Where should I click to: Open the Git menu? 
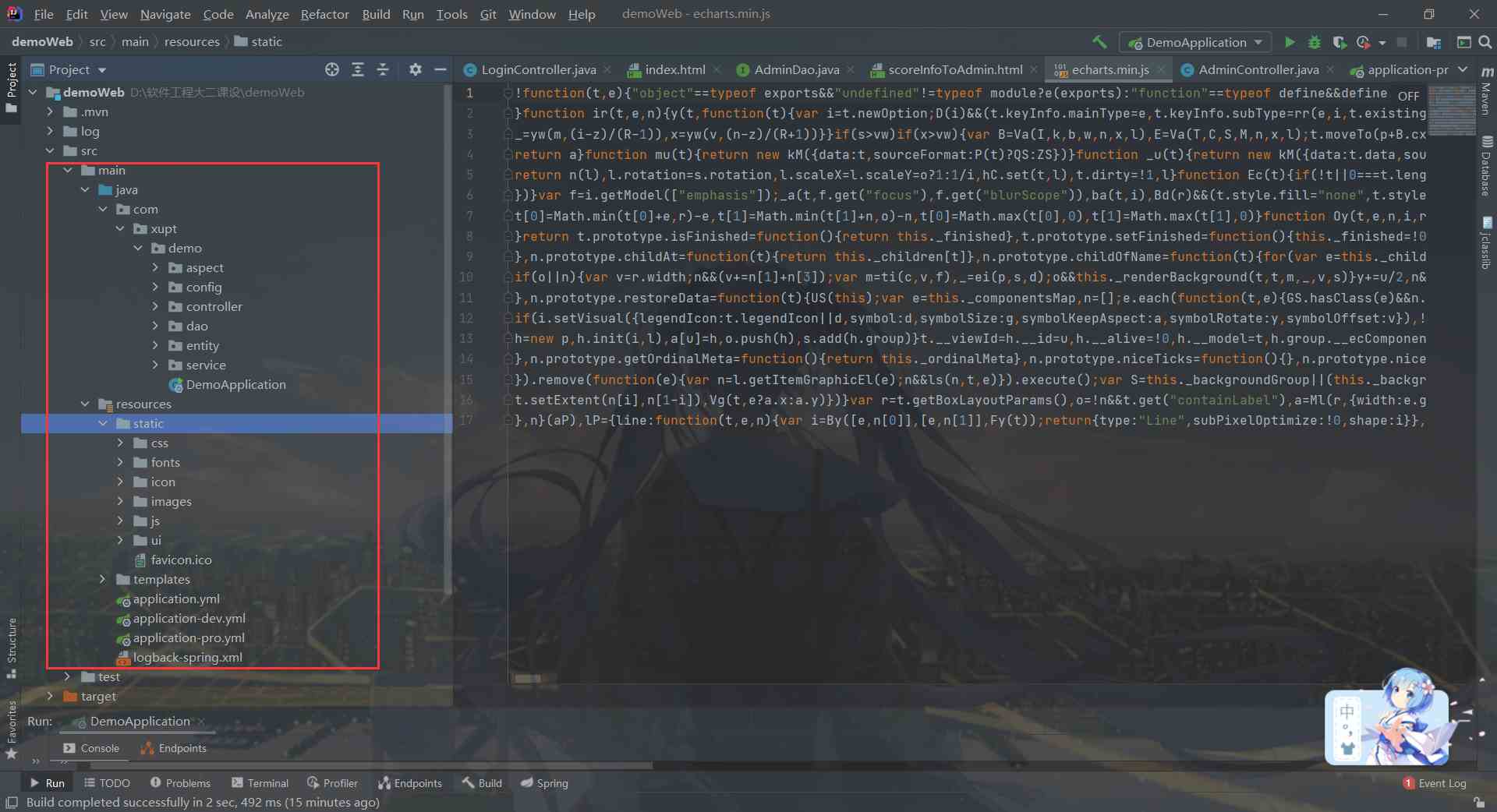488,14
